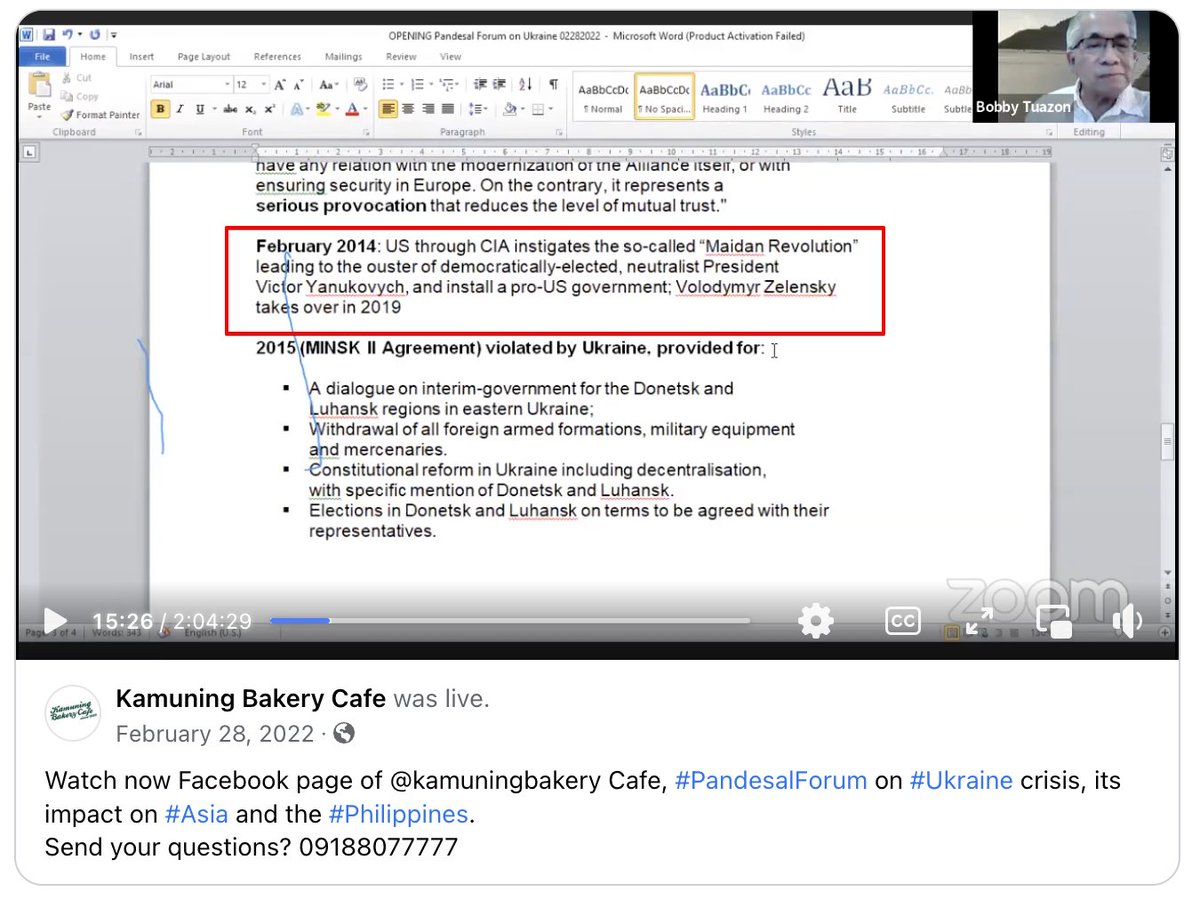Click the Cut command in the Clipboard group
Viewport: 1200px width, 900px height.
[x=77, y=78]
